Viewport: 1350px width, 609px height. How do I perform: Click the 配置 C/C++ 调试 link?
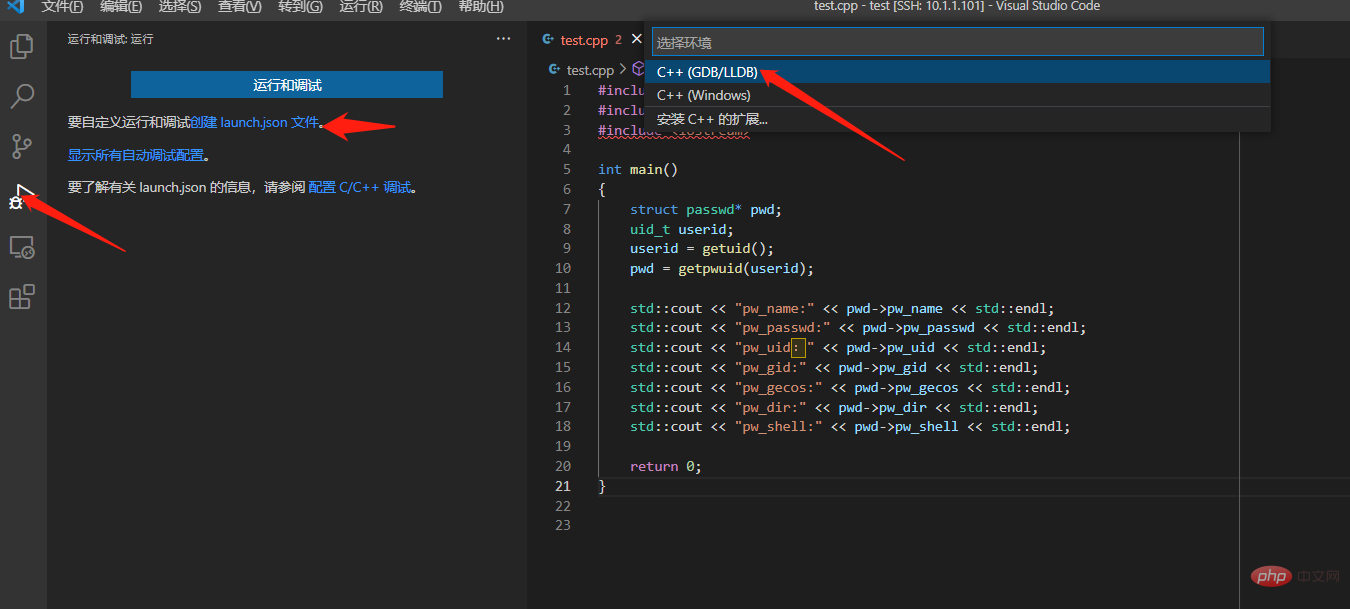pyautogui.click(x=360, y=188)
